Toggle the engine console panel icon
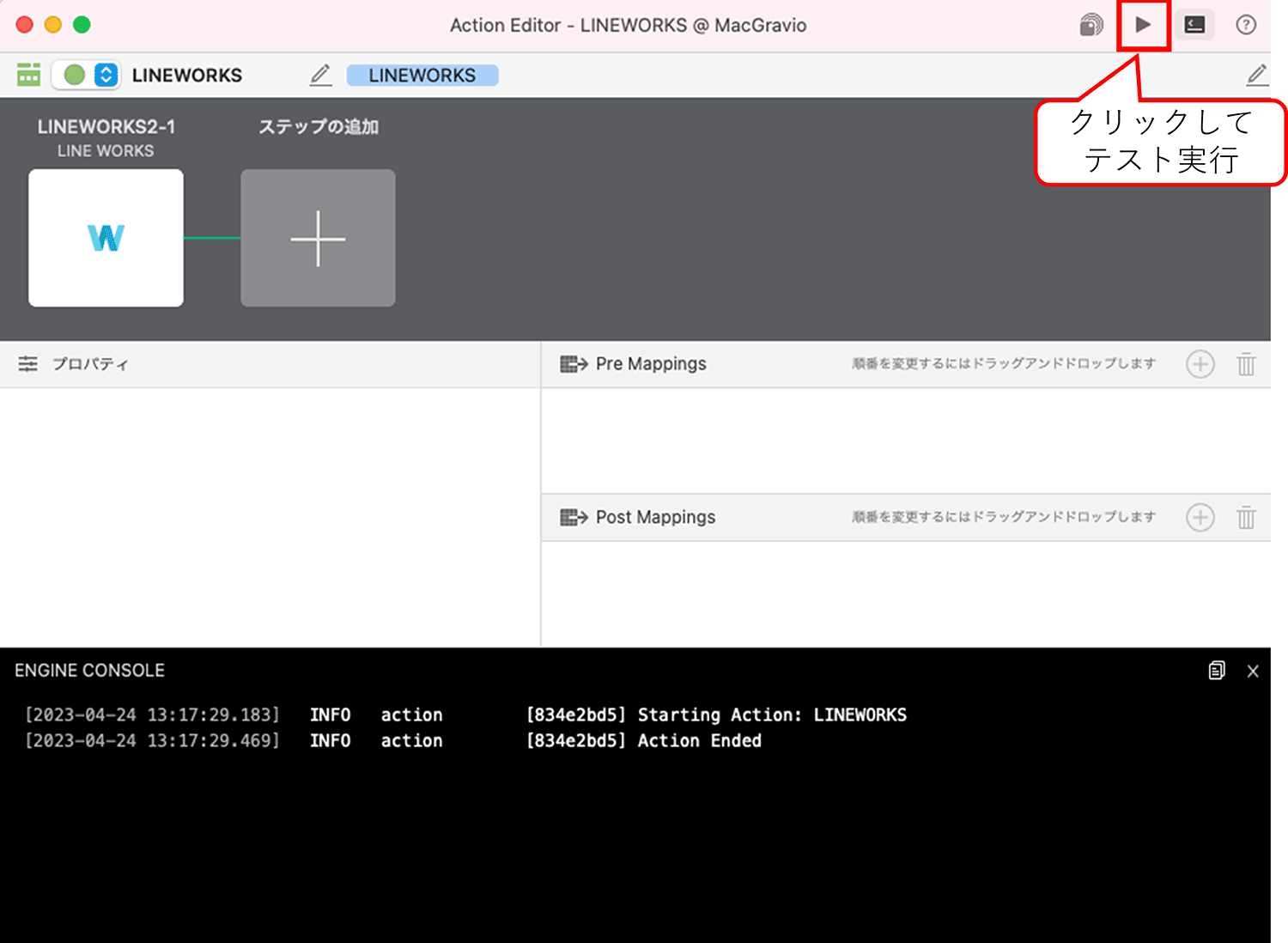The height and width of the screenshot is (943, 1288). click(x=1194, y=25)
